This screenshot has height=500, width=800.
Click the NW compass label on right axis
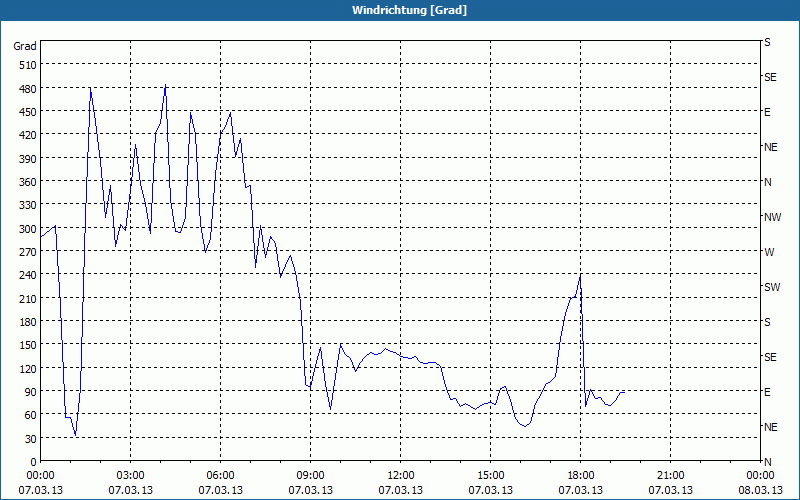click(772, 217)
